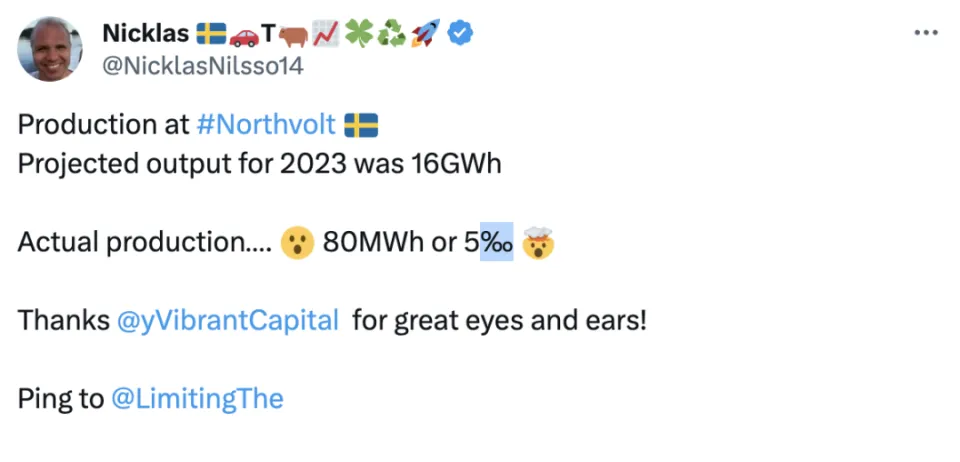This screenshot has width=960, height=462.
Task: Click the bull emoji in the name
Action: (x=292, y=34)
